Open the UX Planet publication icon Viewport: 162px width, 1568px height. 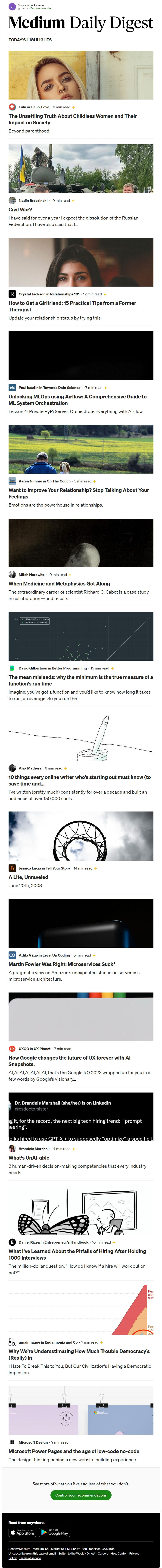12,1049
